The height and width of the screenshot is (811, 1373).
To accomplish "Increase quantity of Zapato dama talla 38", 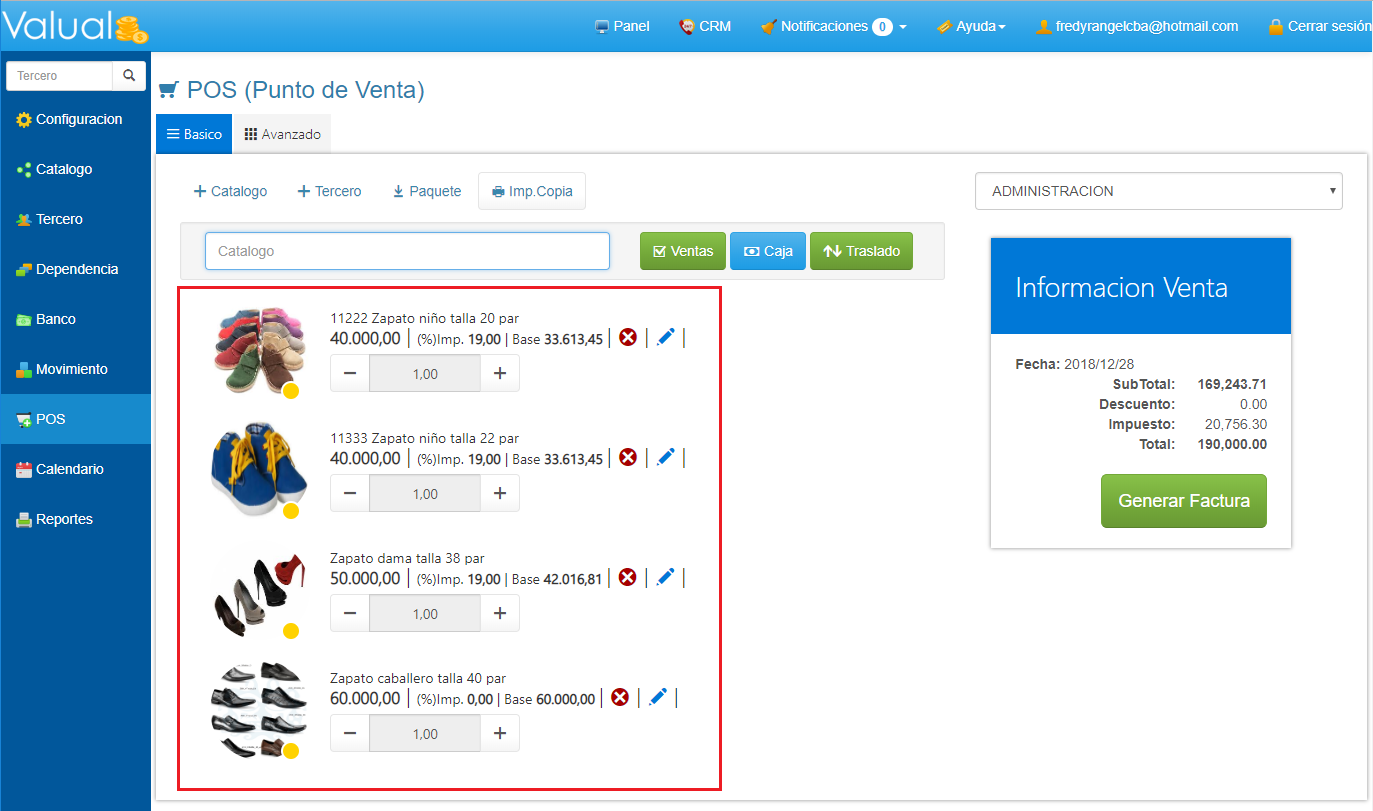I will tap(500, 613).
